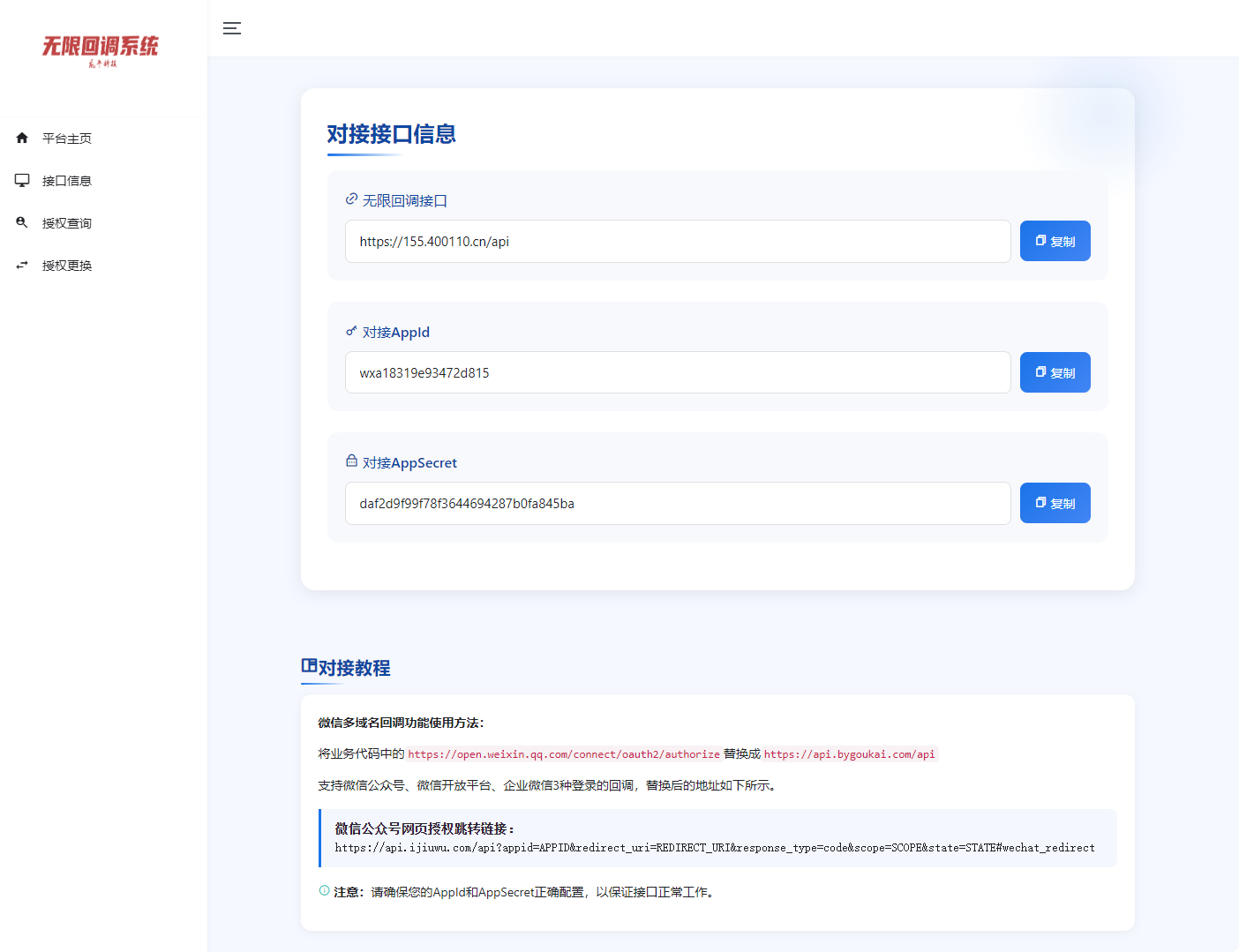Navigate to 授权查询 in the sidebar
The width and height of the screenshot is (1239, 952).
tap(65, 221)
